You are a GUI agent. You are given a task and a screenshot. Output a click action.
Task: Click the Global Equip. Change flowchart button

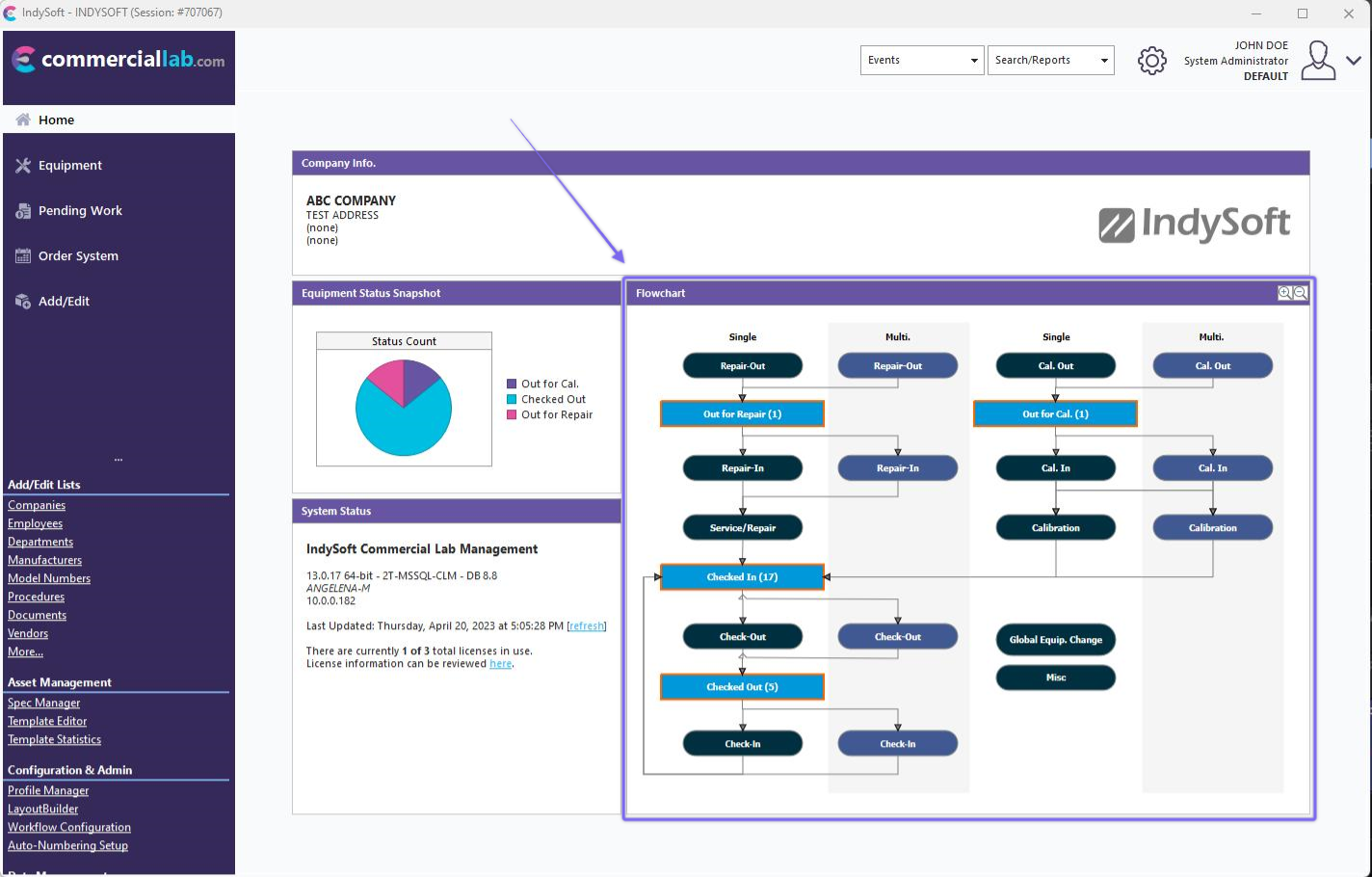1055,640
